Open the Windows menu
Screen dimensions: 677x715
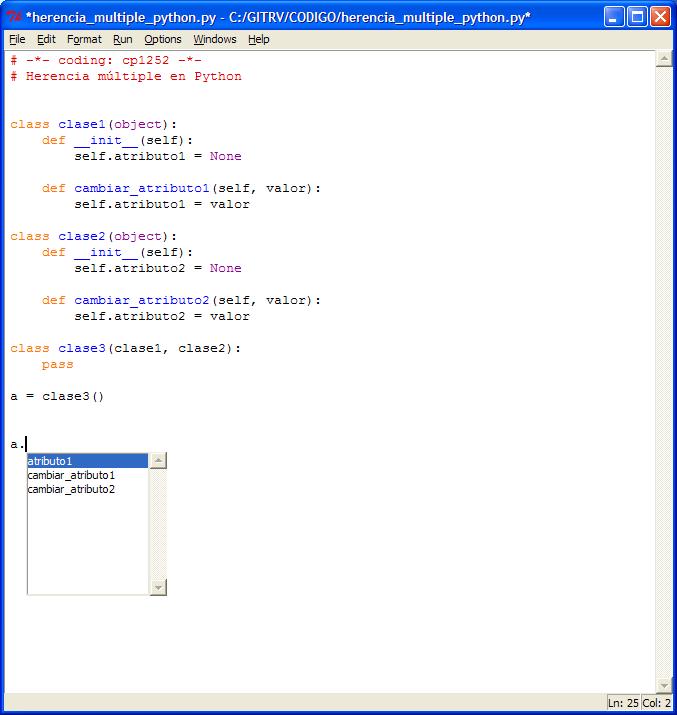[x=215, y=39]
